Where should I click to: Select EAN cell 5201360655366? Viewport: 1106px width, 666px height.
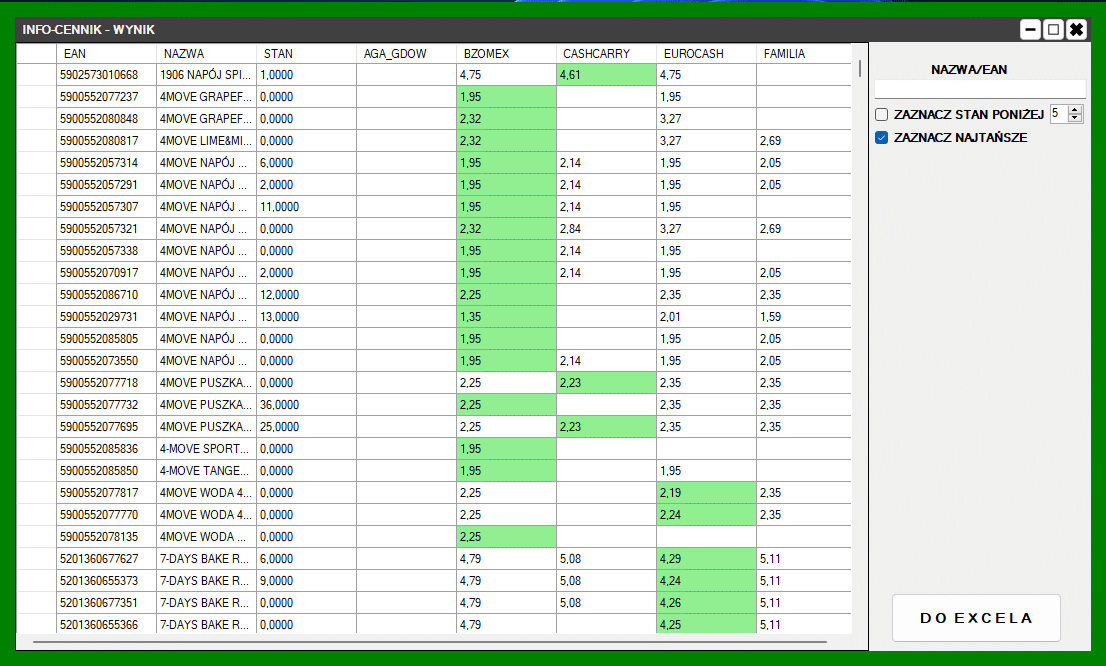[107, 624]
